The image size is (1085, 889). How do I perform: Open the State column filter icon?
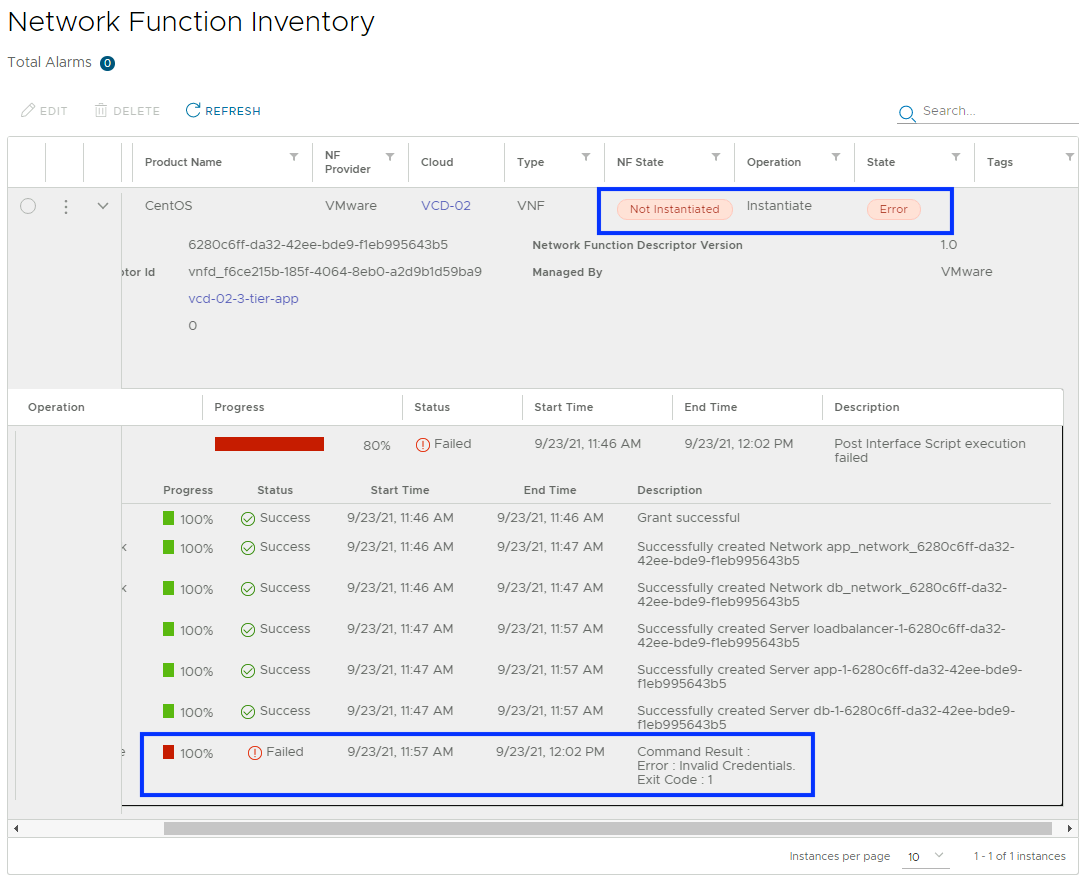[x=956, y=157]
